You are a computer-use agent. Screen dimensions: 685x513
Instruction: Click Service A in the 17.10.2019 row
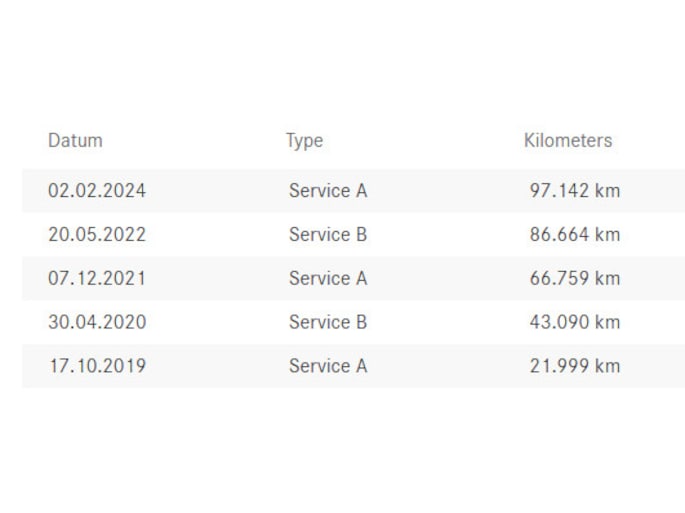click(x=328, y=366)
